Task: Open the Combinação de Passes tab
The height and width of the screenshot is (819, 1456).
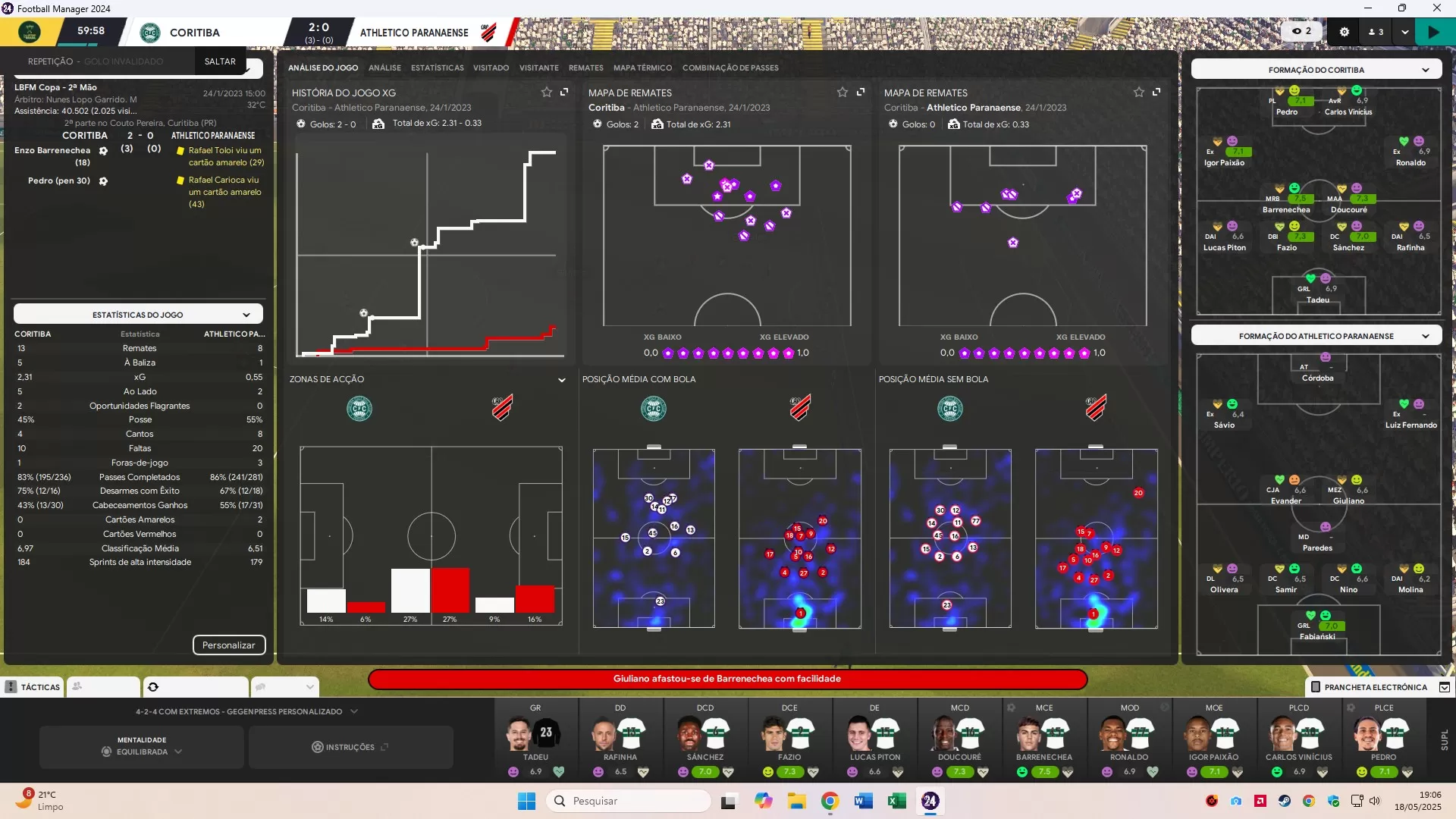Action: tap(730, 68)
